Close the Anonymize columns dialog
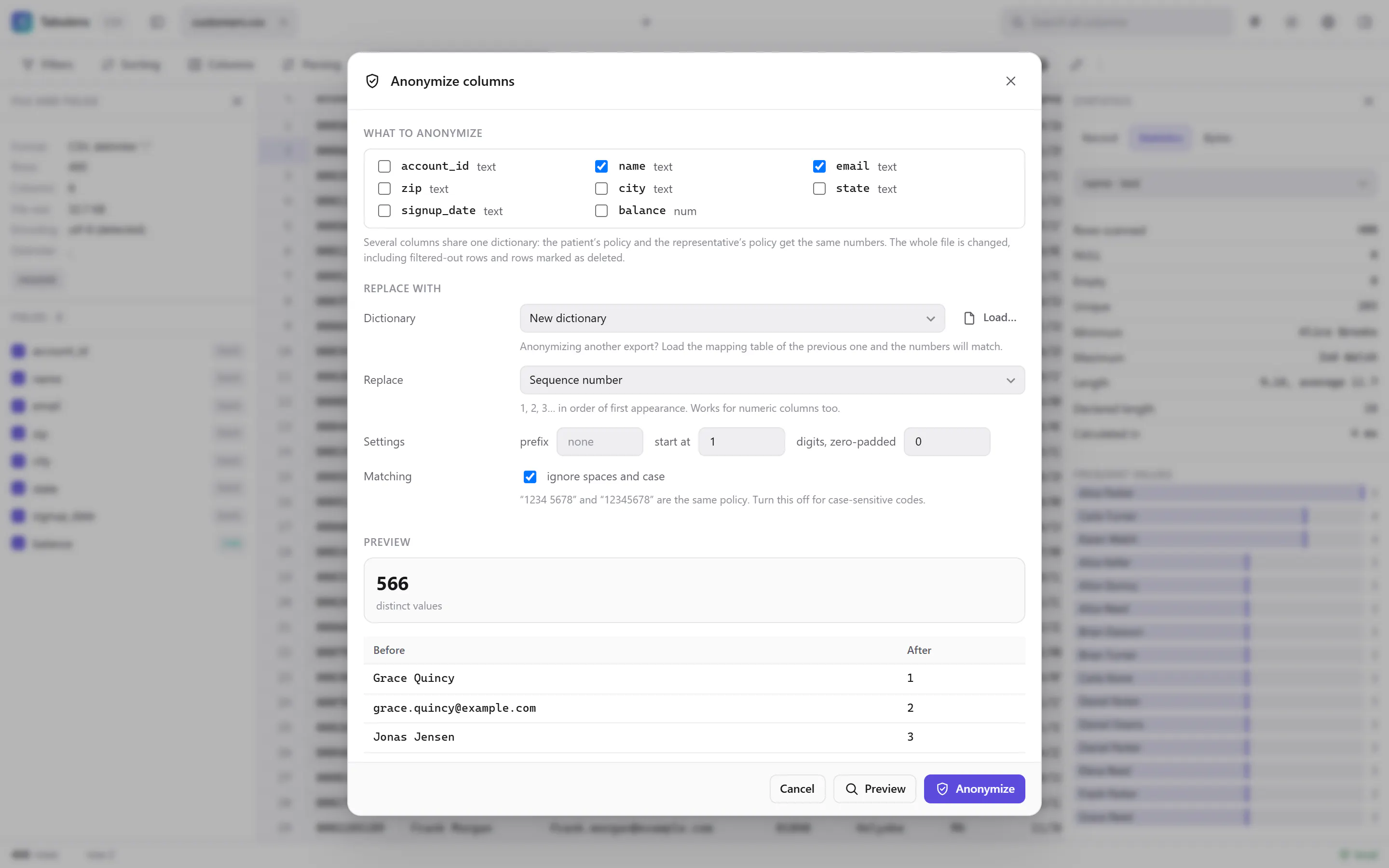1389x868 pixels. click(1010, 81)
